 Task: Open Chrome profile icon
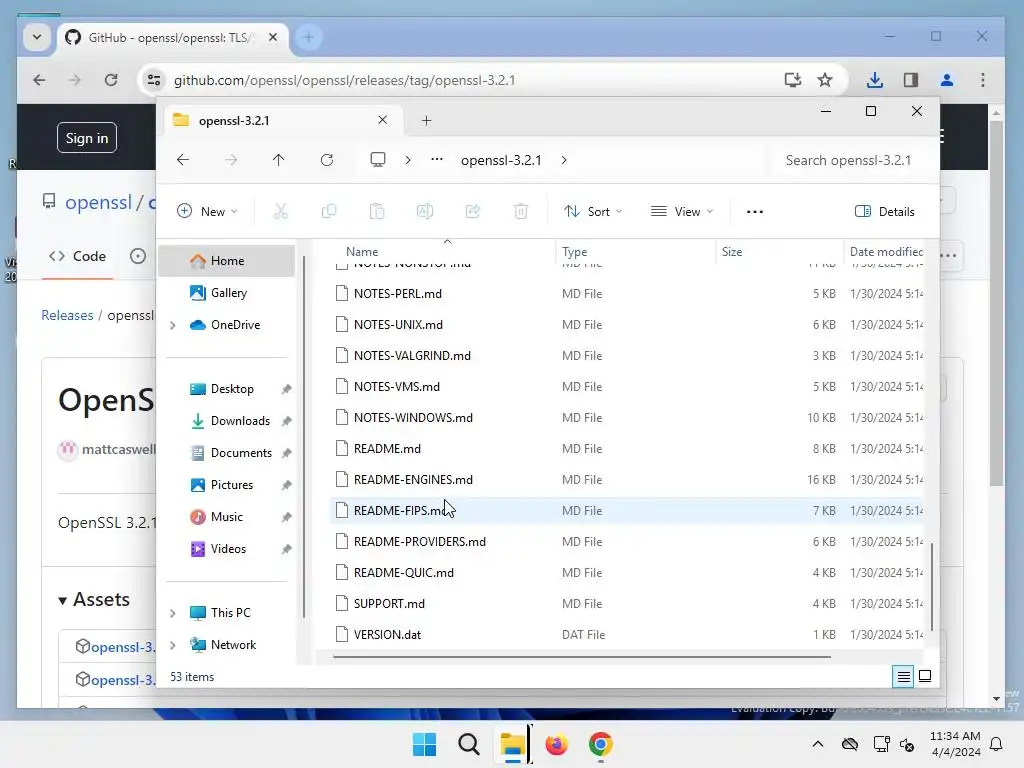coord(946,80)
